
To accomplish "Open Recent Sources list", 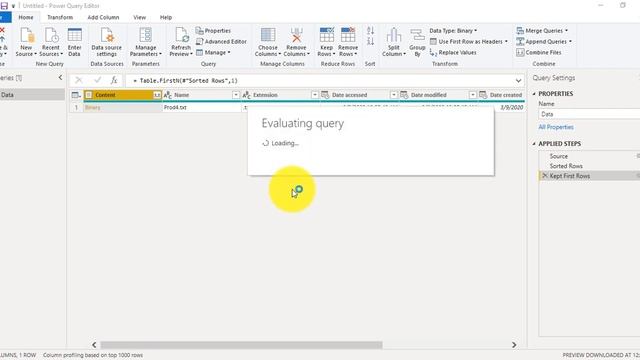I will pyautogui.click(x=51, y=42).
